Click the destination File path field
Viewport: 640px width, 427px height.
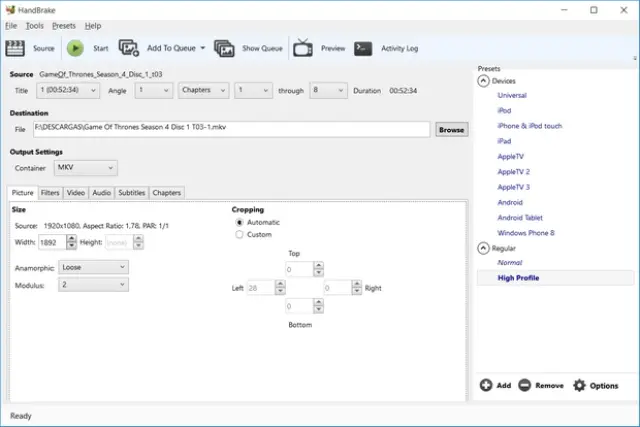click(230, 129)
